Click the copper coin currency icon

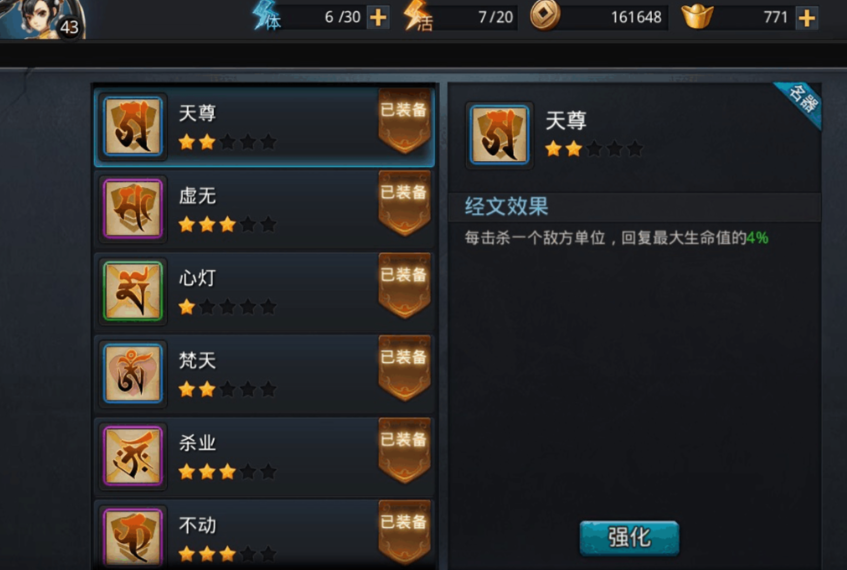544,16
